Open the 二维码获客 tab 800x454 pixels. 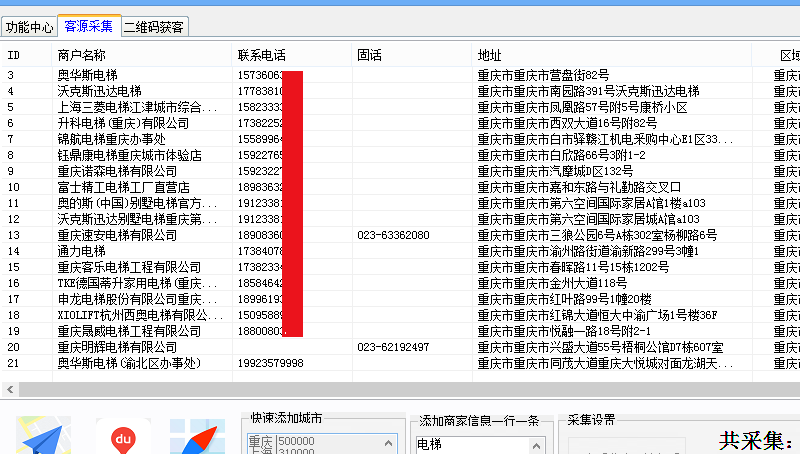coord(153,27)
